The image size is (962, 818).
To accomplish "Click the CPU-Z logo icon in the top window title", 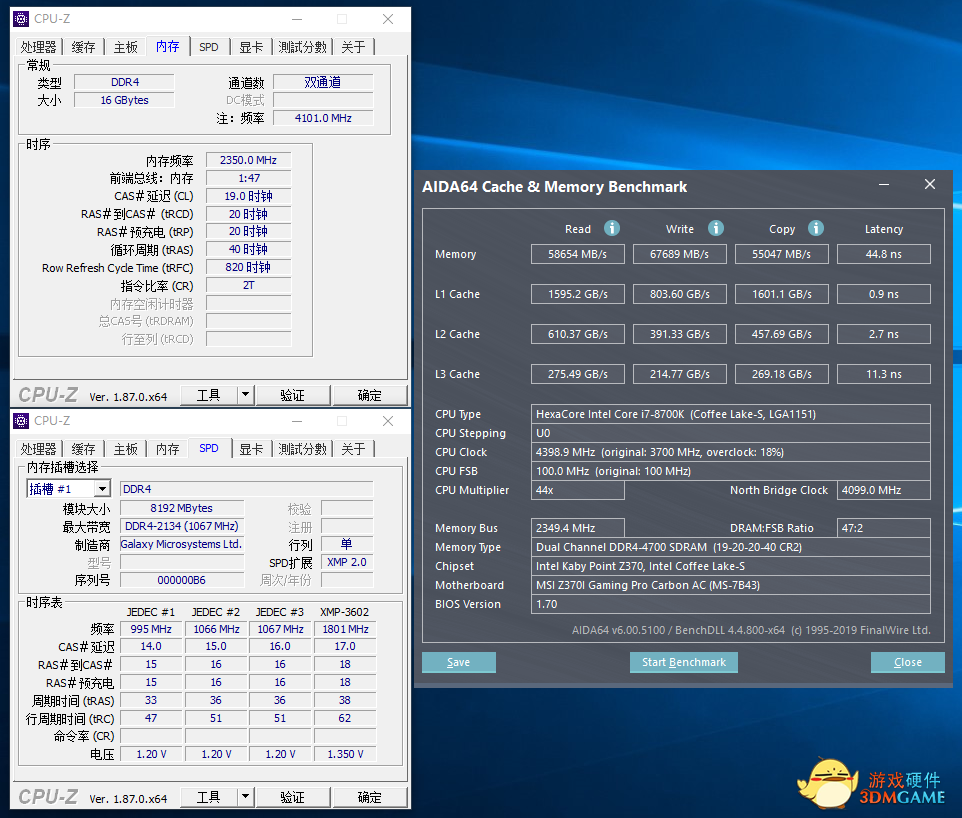I will click(21, 19).
